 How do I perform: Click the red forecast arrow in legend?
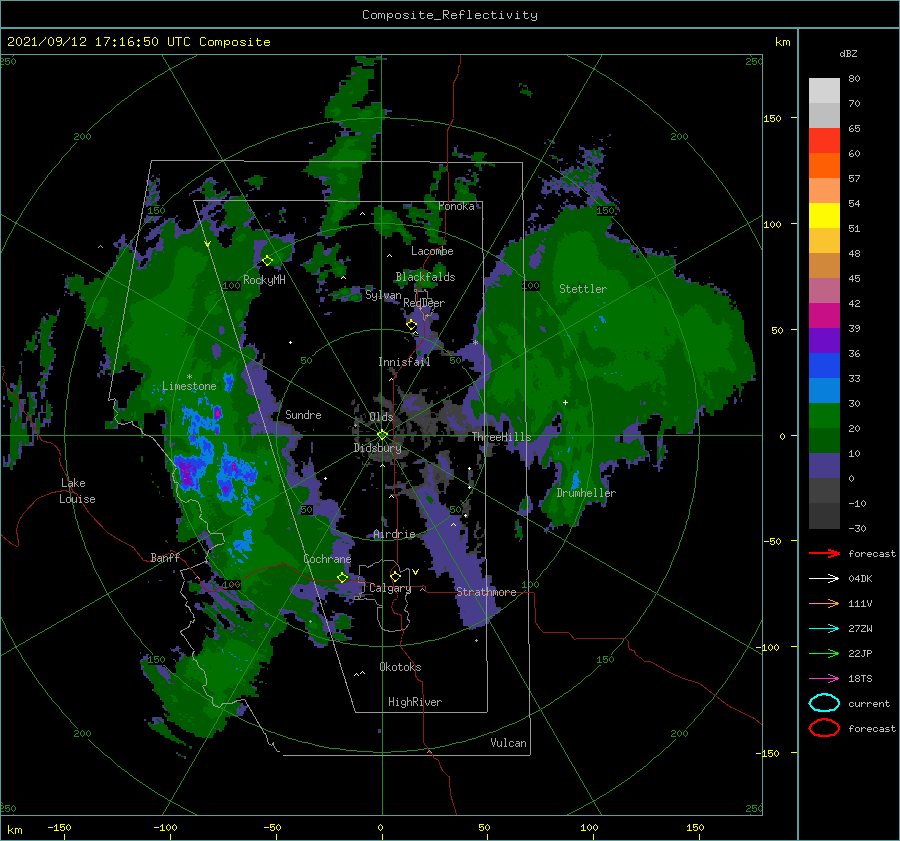824,553
